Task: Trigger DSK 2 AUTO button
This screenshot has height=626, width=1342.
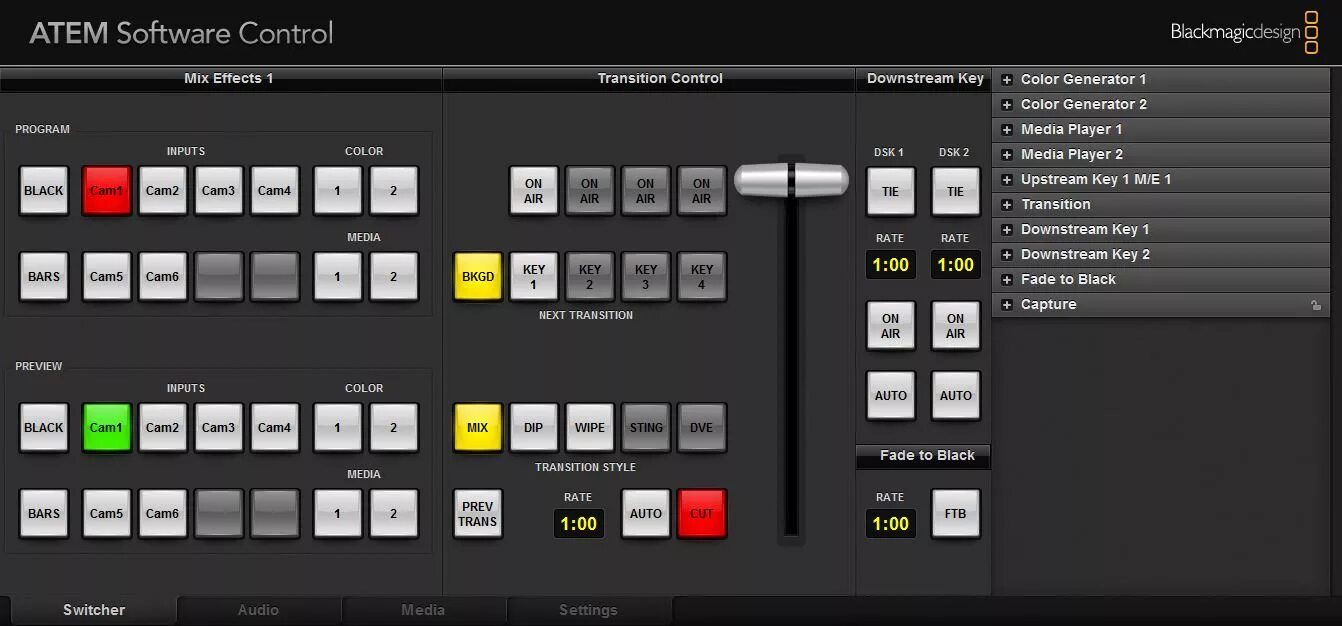Action: click(x=956, y=395)
